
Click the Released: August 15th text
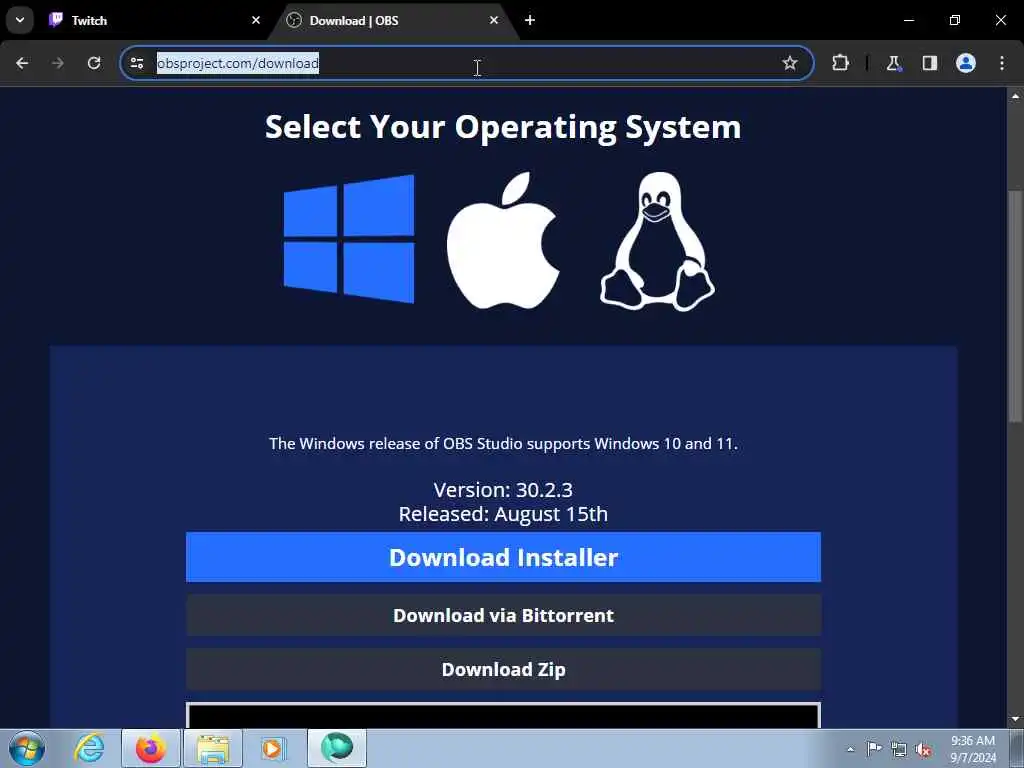(503, 514)
